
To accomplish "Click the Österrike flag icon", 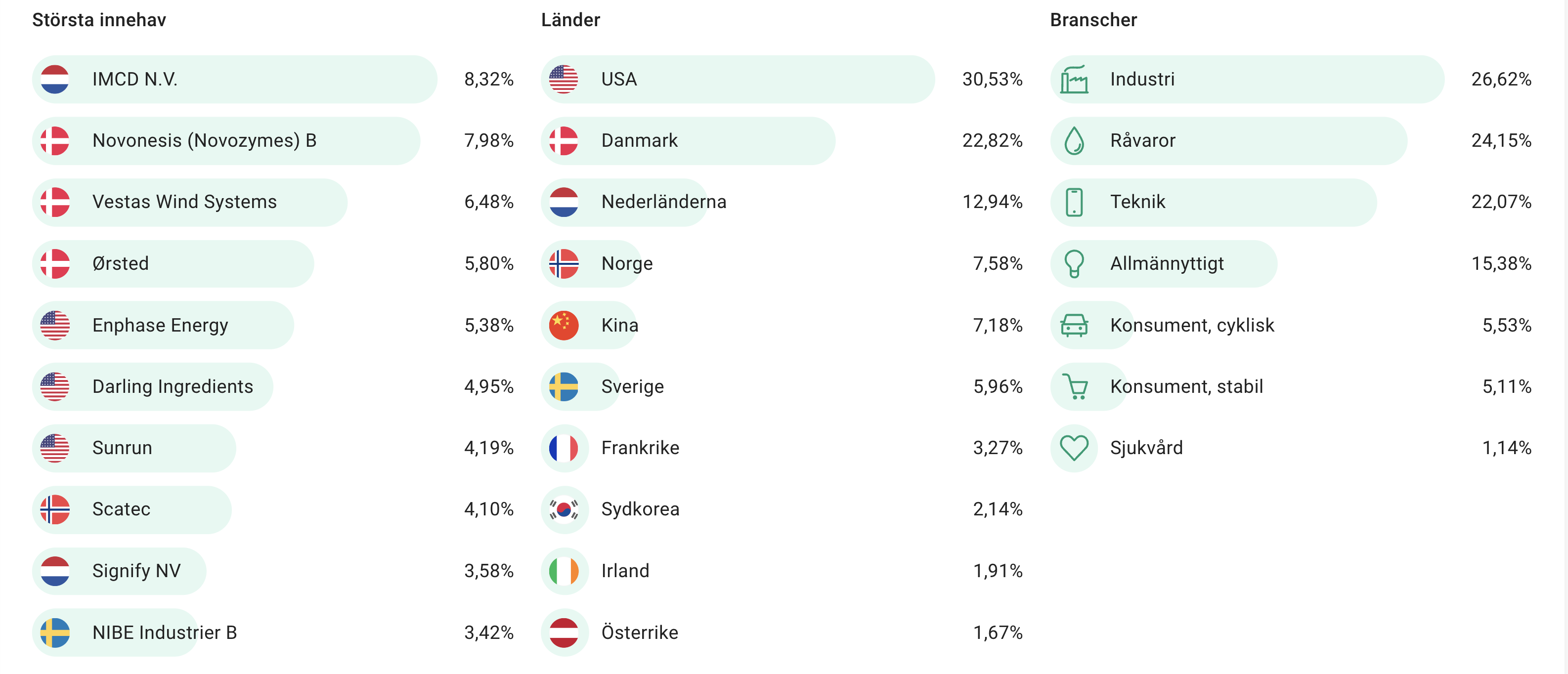I will [x=564, y=632].
